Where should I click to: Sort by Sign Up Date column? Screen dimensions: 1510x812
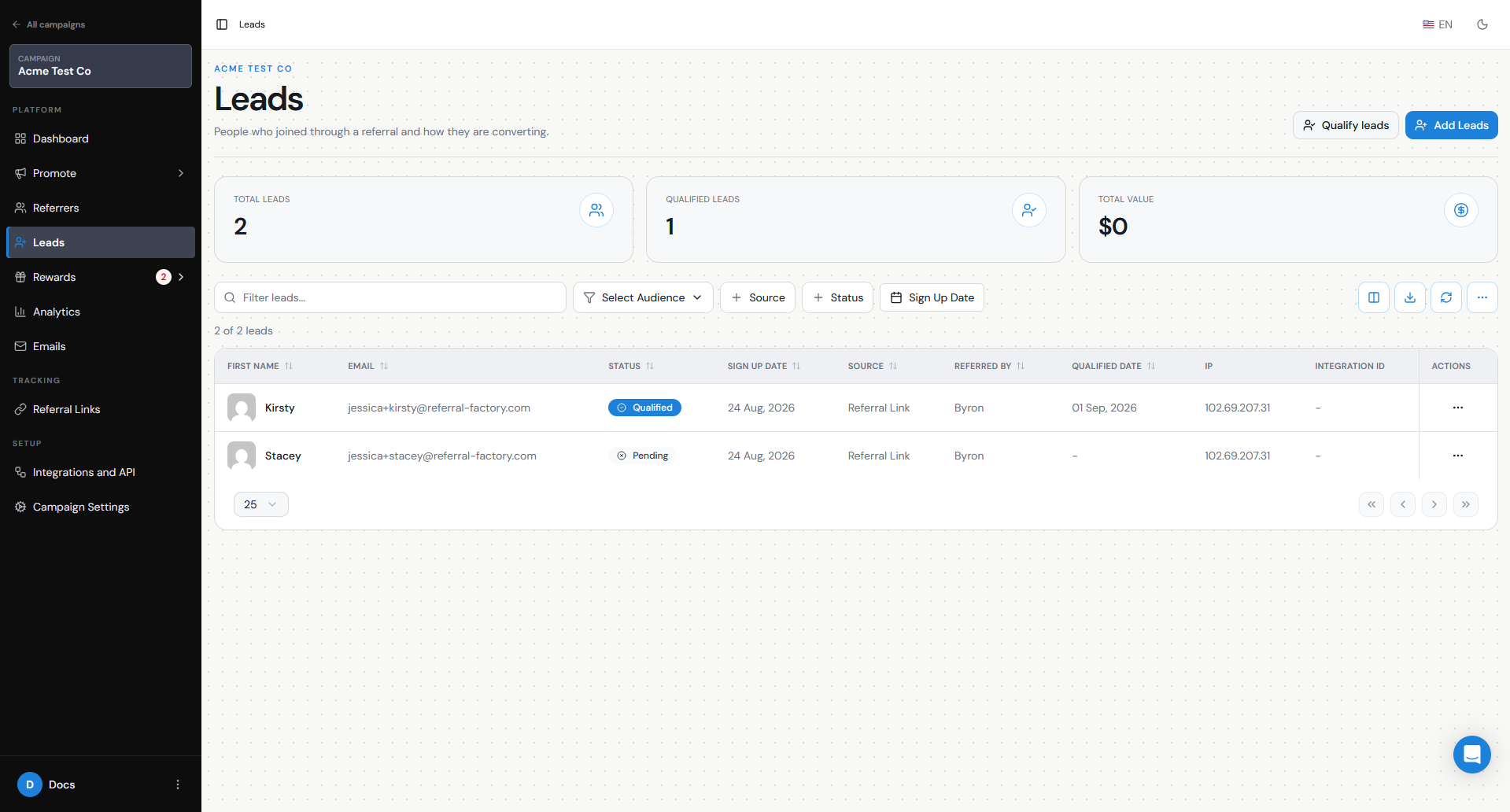tap(764, 366)
